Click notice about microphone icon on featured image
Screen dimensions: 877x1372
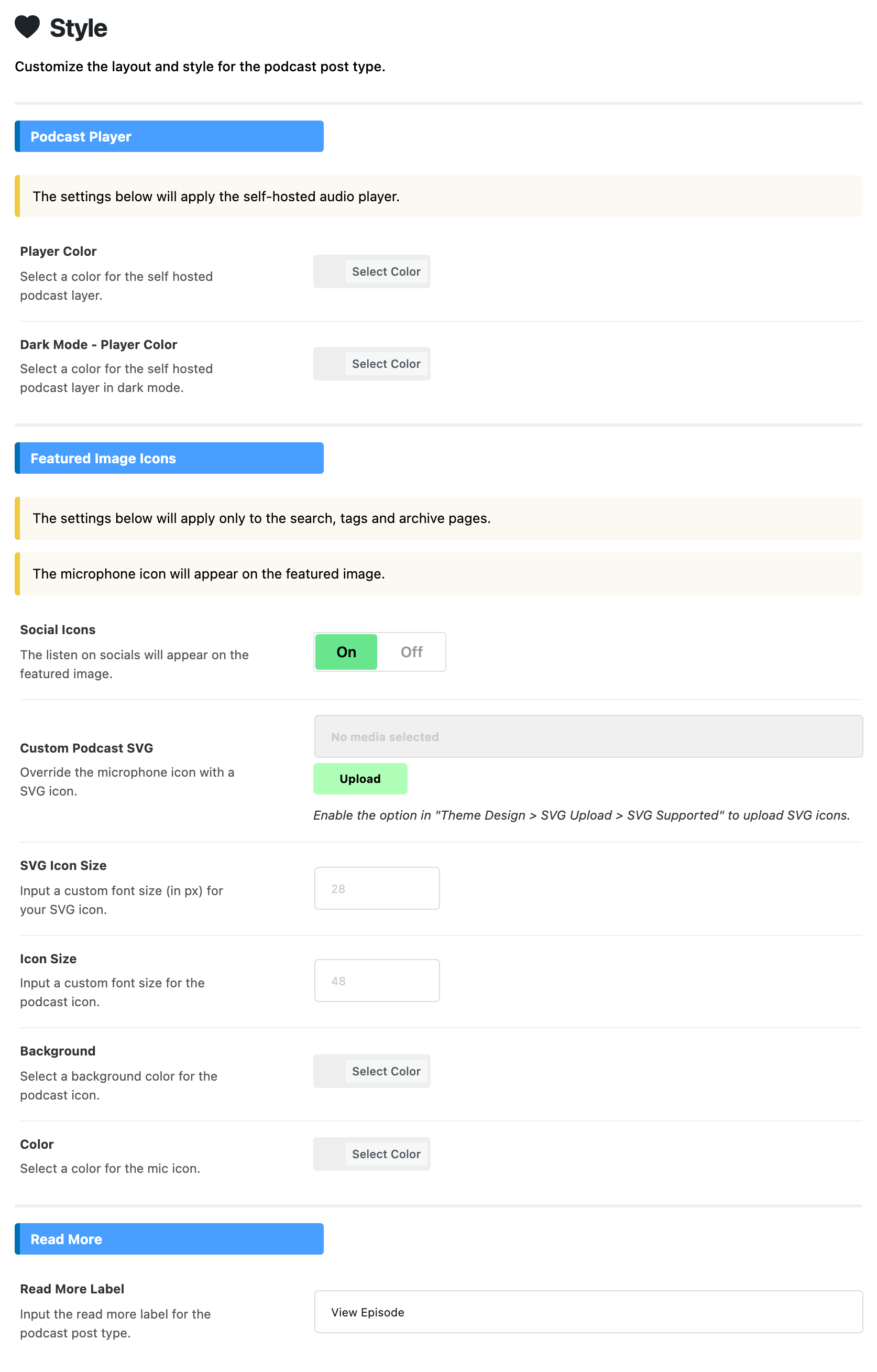coord(438,574)
